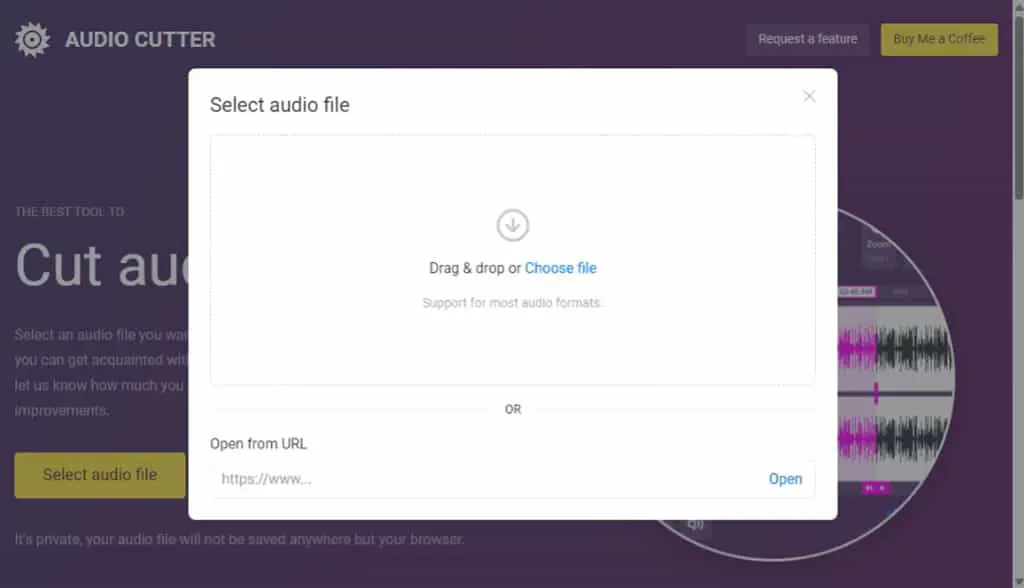Click the AUDIO CUTTER title text

pyautogui.click(x=140, y=40)
